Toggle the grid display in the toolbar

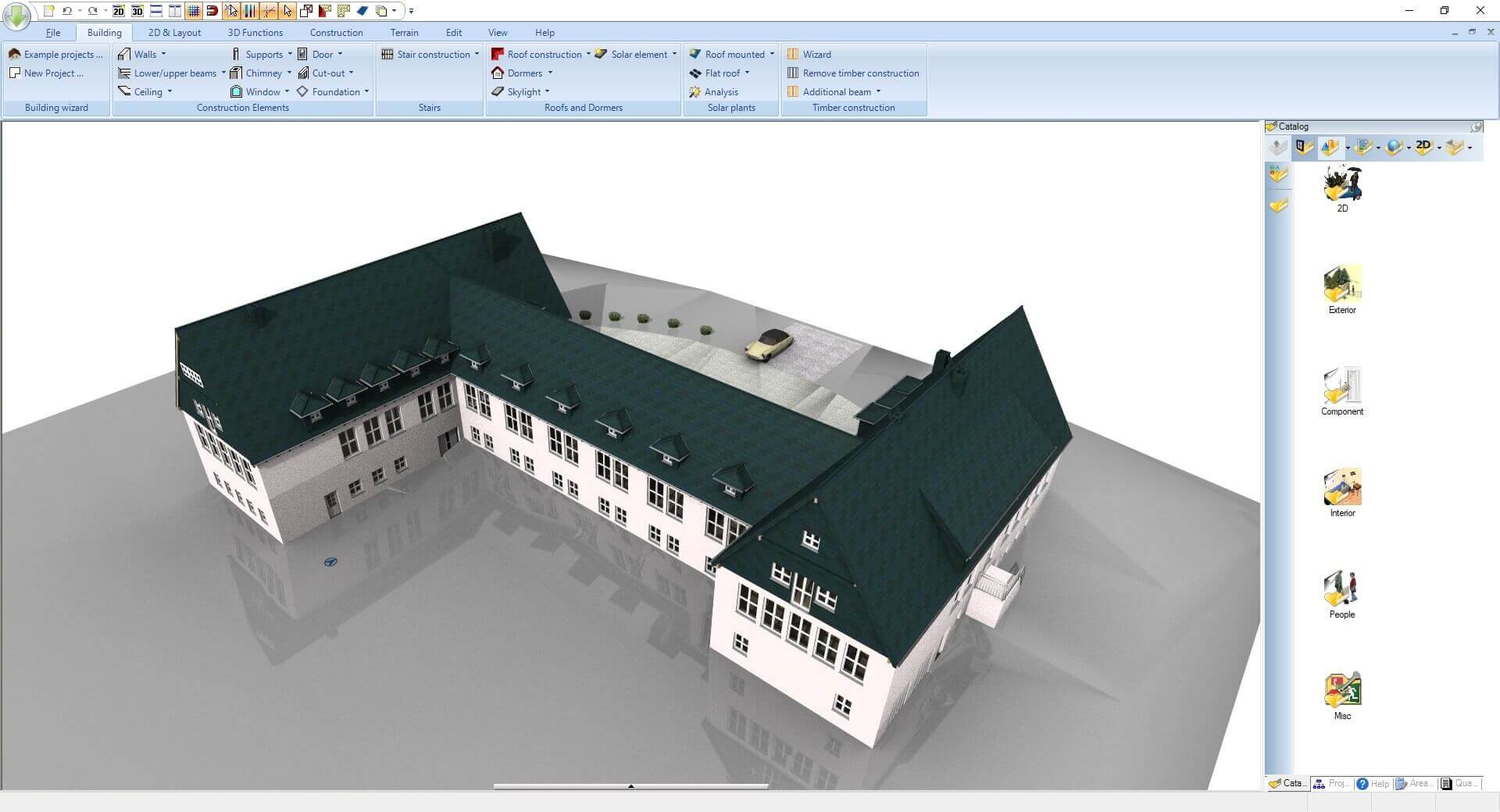[193, 11]
